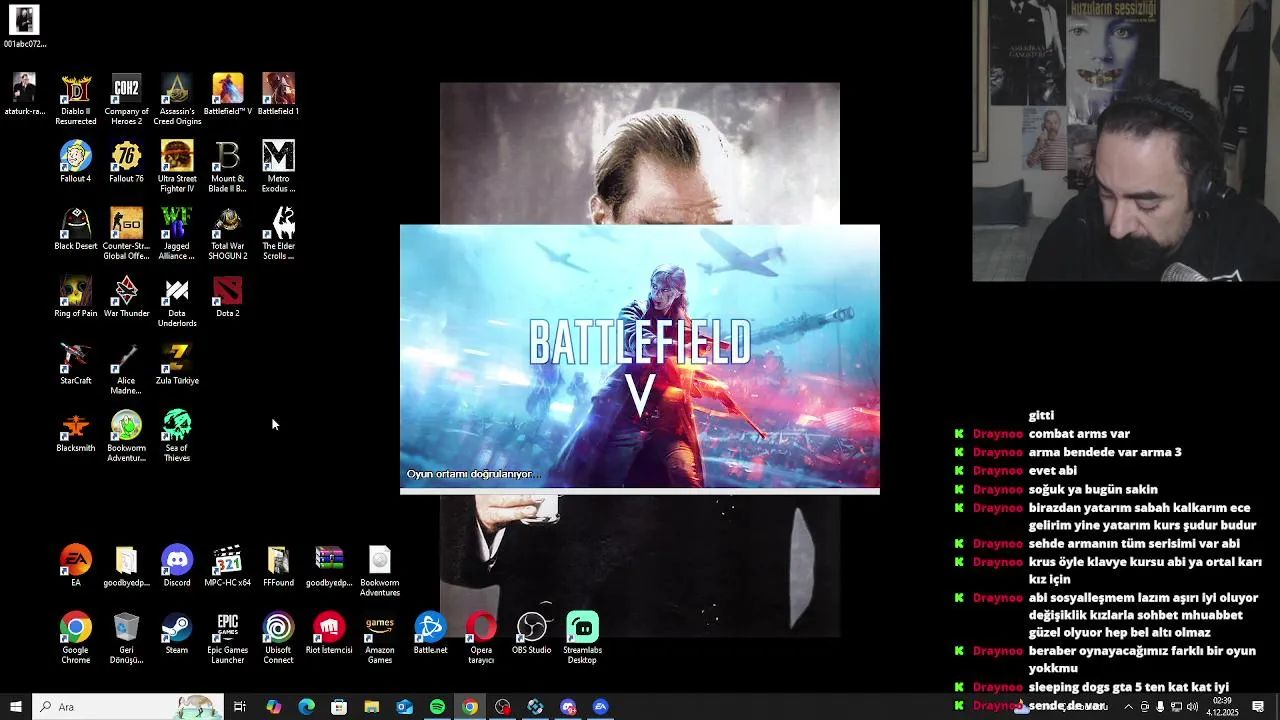Click the Ubisoft Connect shortcut

point(278,637)
